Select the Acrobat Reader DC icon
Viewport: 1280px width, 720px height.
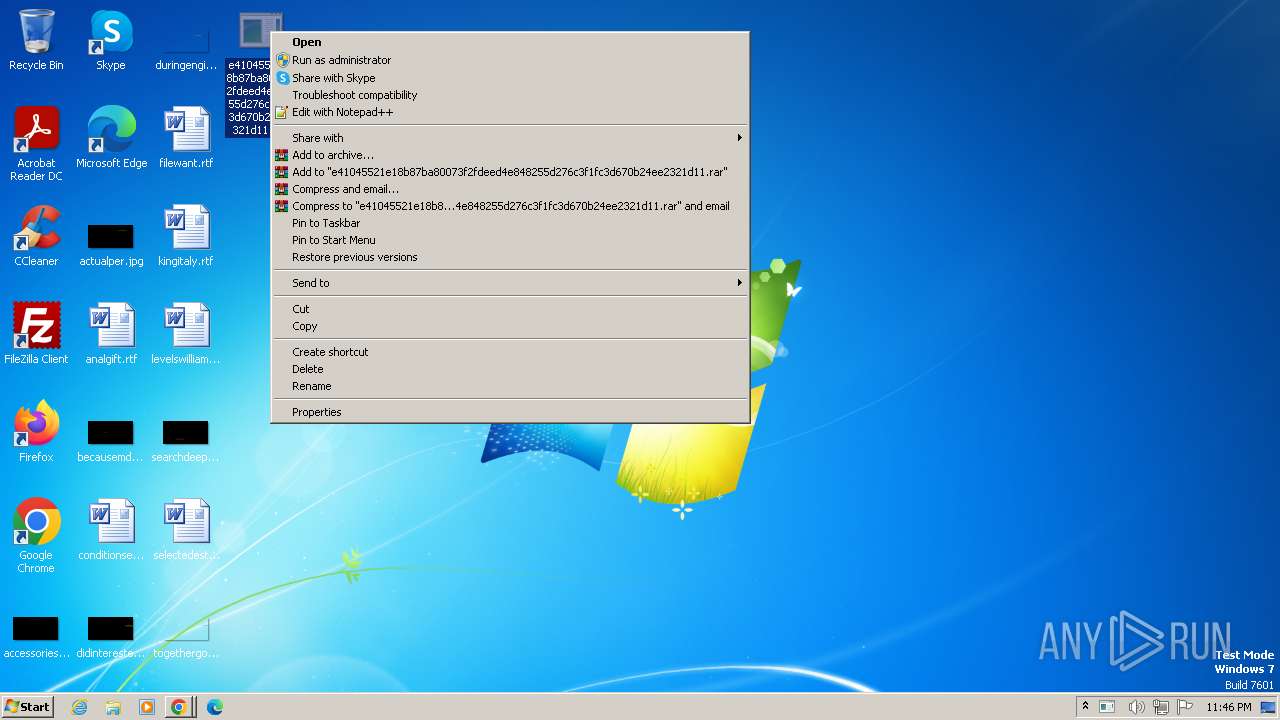tap(36, 144)
